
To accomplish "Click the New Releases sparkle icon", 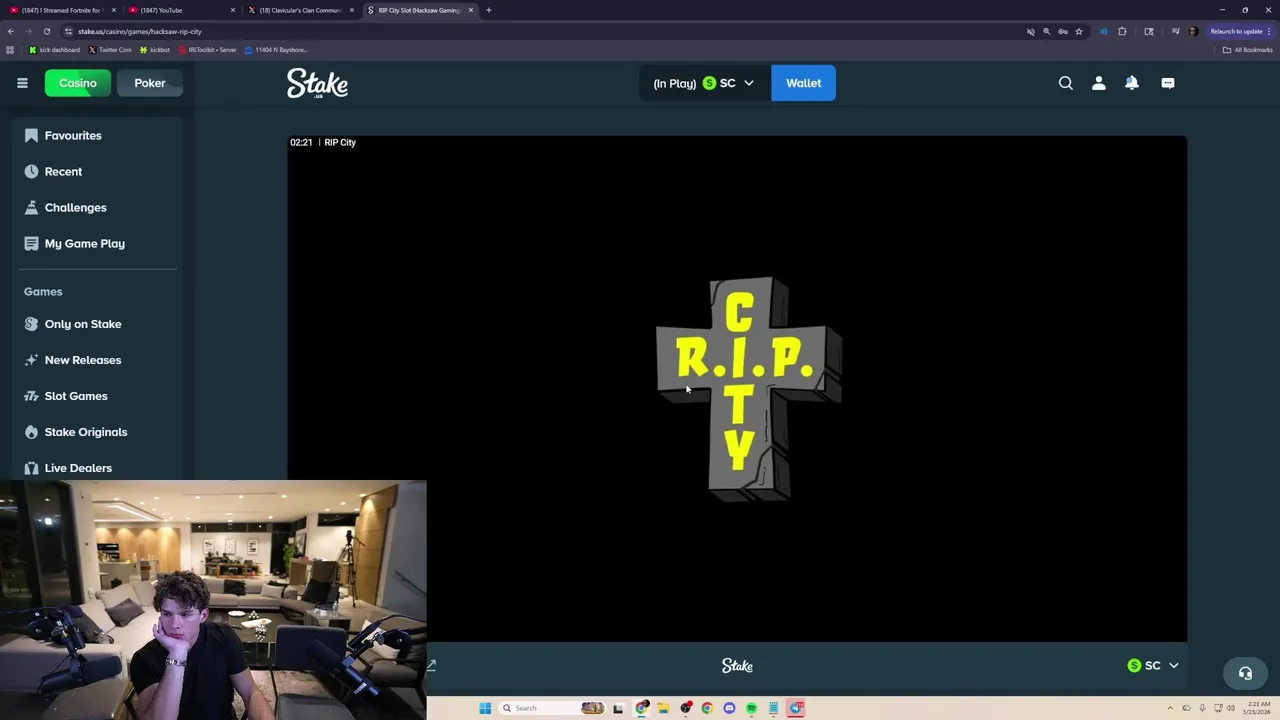I will tap(31, 360).
